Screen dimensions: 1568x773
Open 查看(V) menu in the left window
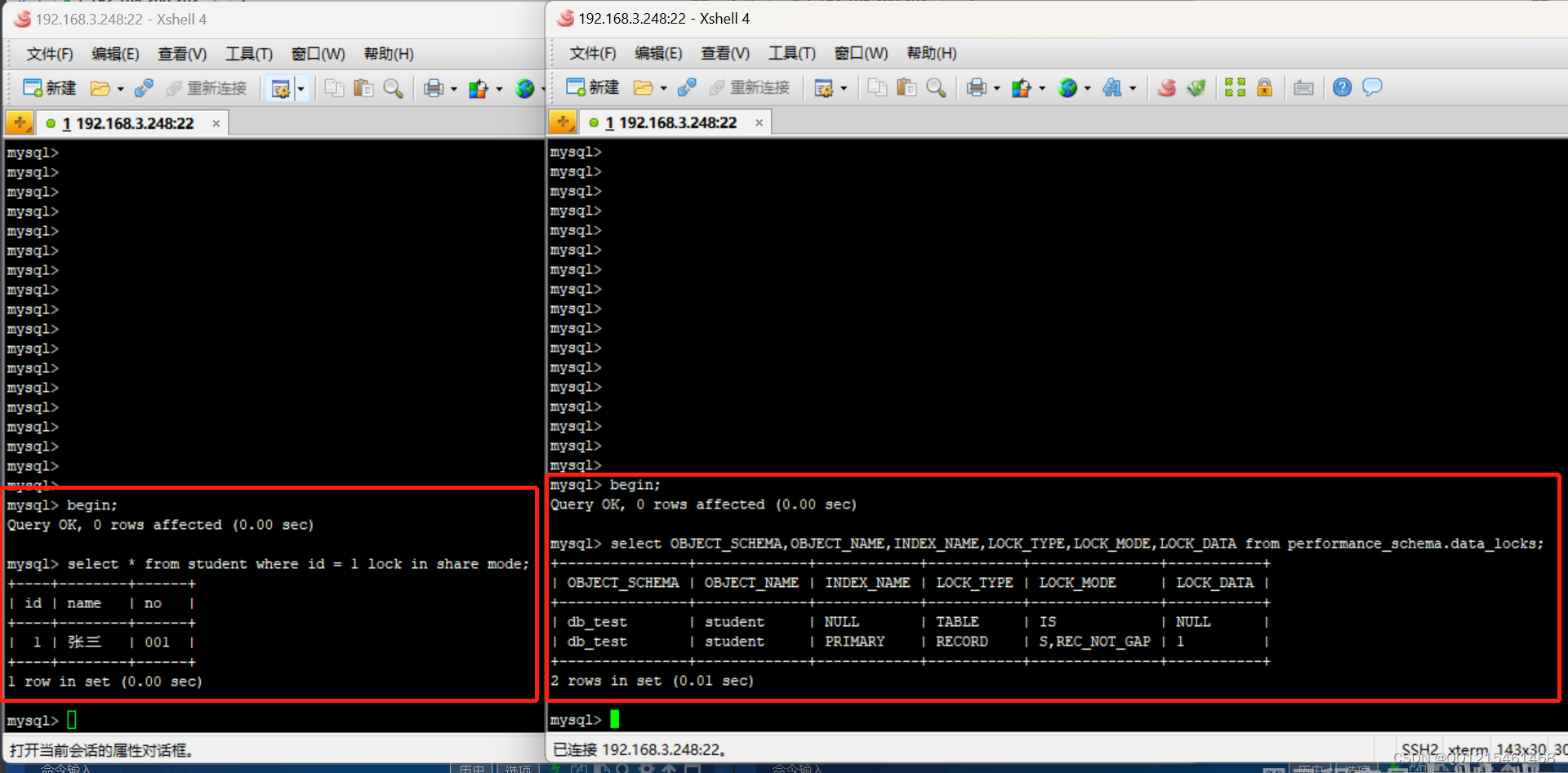click(182, 54)
